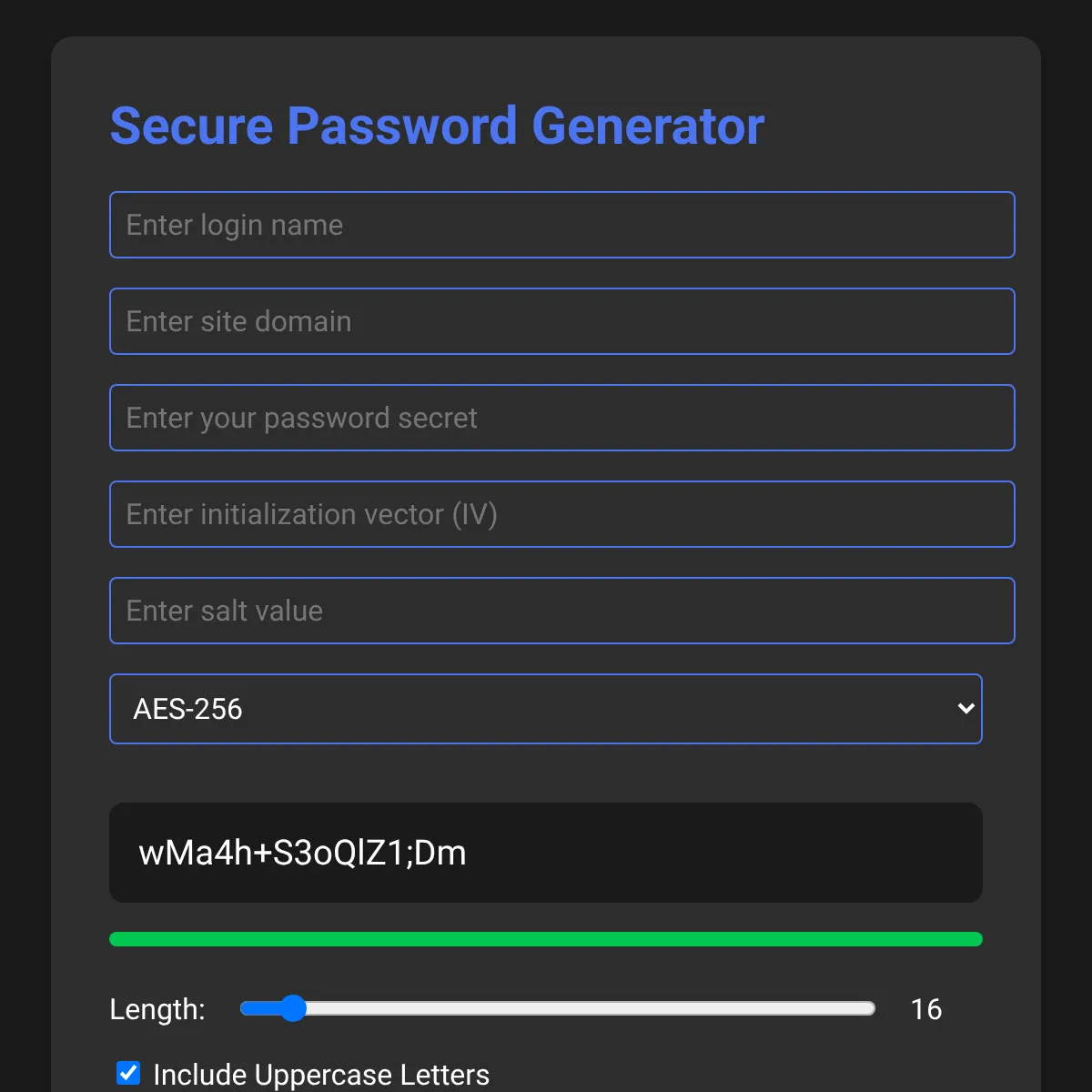Toggle the Include Uppercase Letters checkbox
This screenshot has height=1092, width=1092.
(128, 1073)
